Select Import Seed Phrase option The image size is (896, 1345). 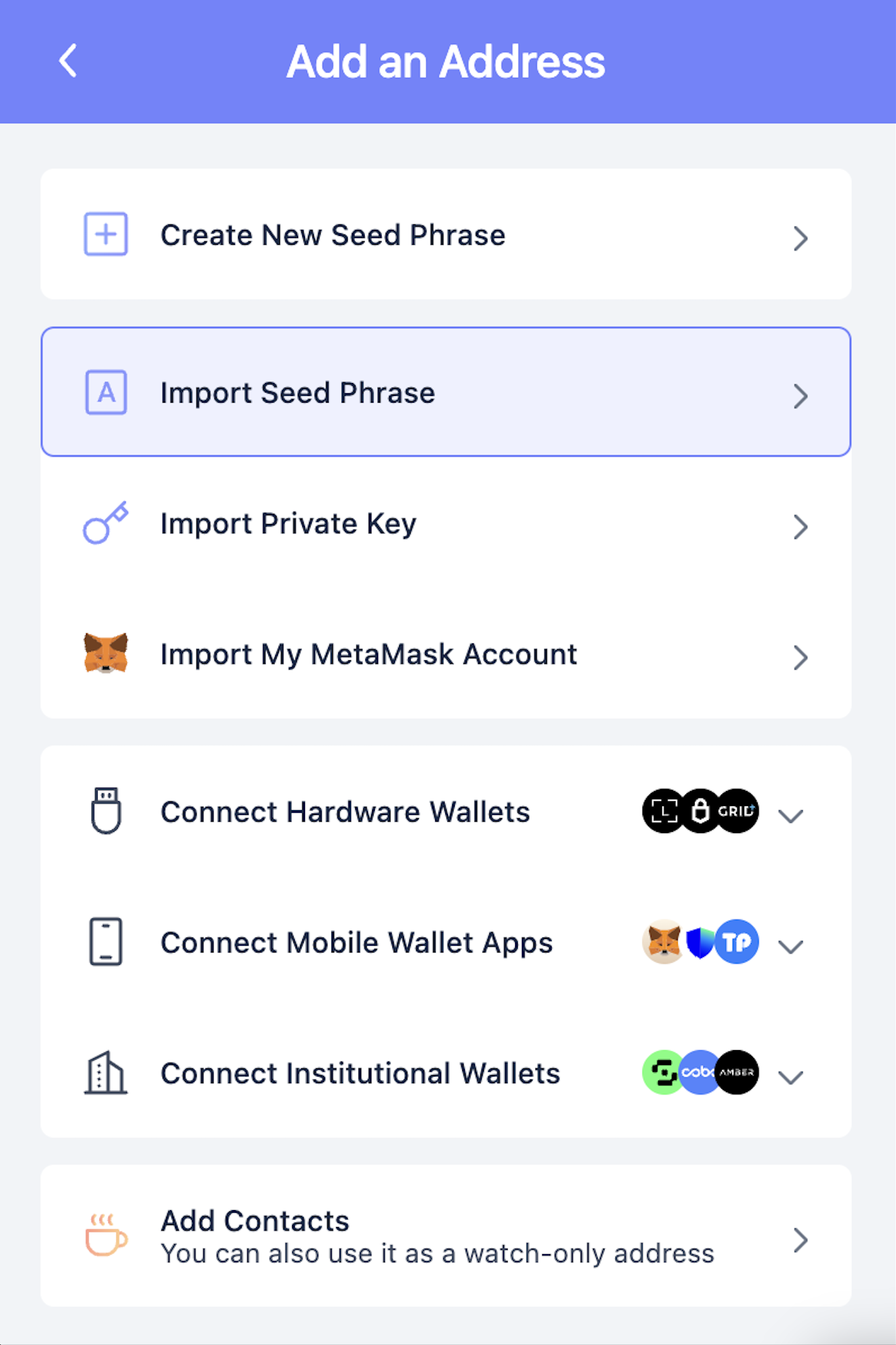tap(446, 392)
